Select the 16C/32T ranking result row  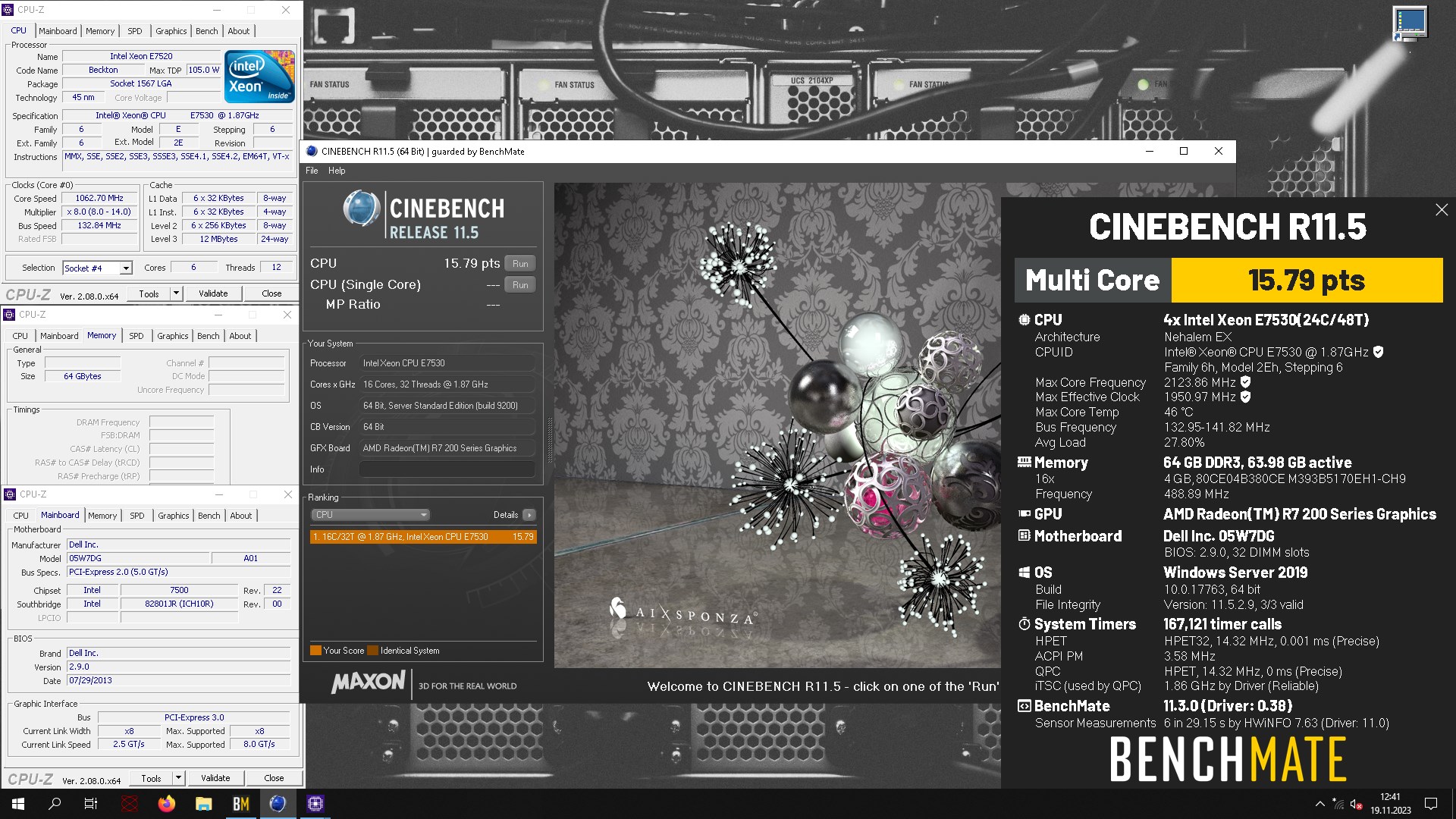(423, 537)
